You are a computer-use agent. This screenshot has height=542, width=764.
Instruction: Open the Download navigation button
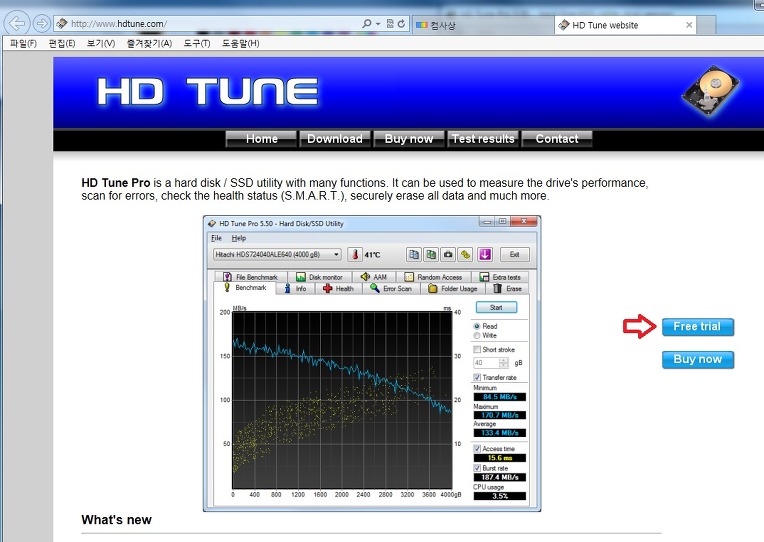[x=335, y=139]
